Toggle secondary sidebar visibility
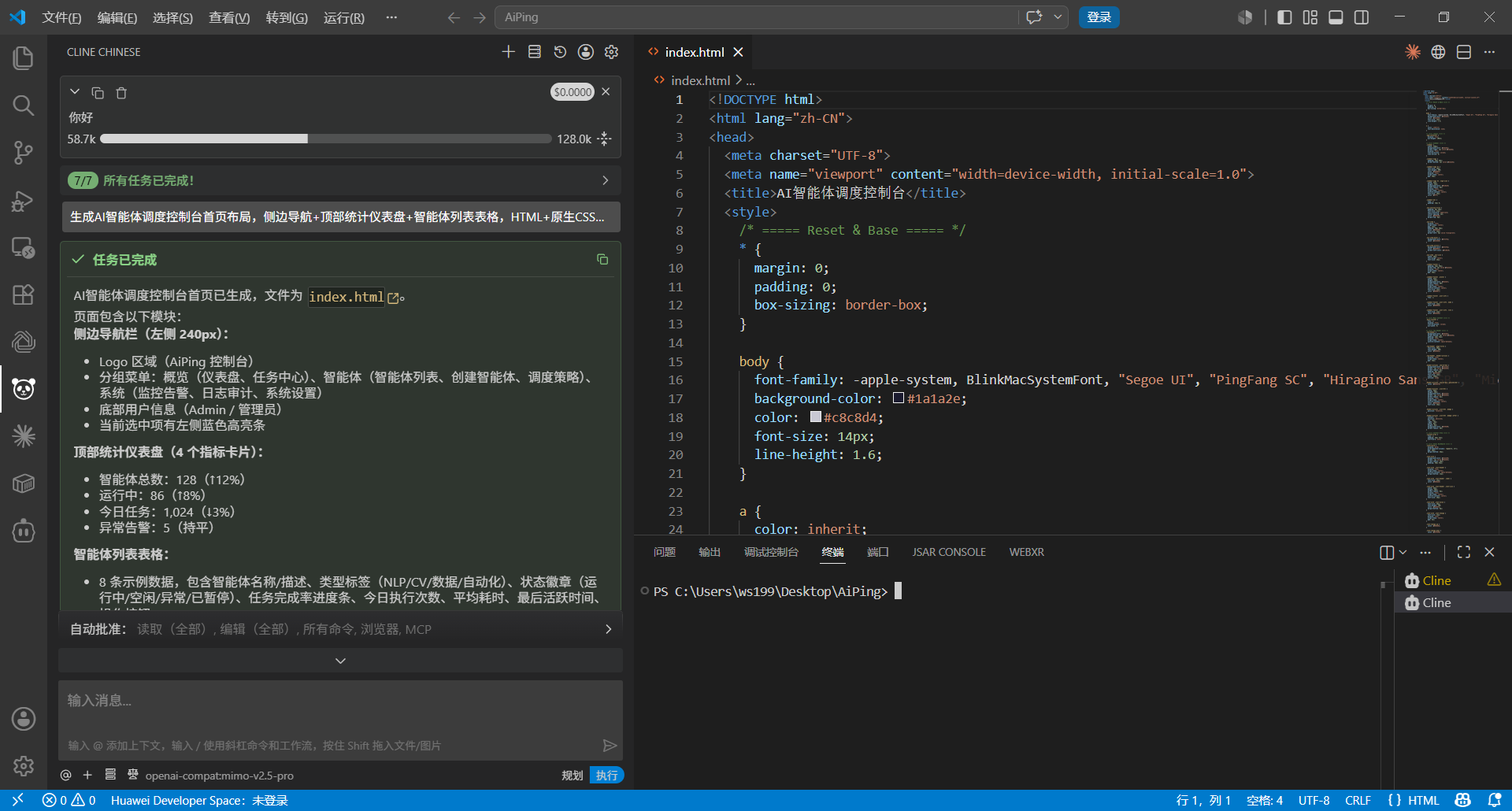This screenshot has width=1512, height=811. click(1362, 17)
